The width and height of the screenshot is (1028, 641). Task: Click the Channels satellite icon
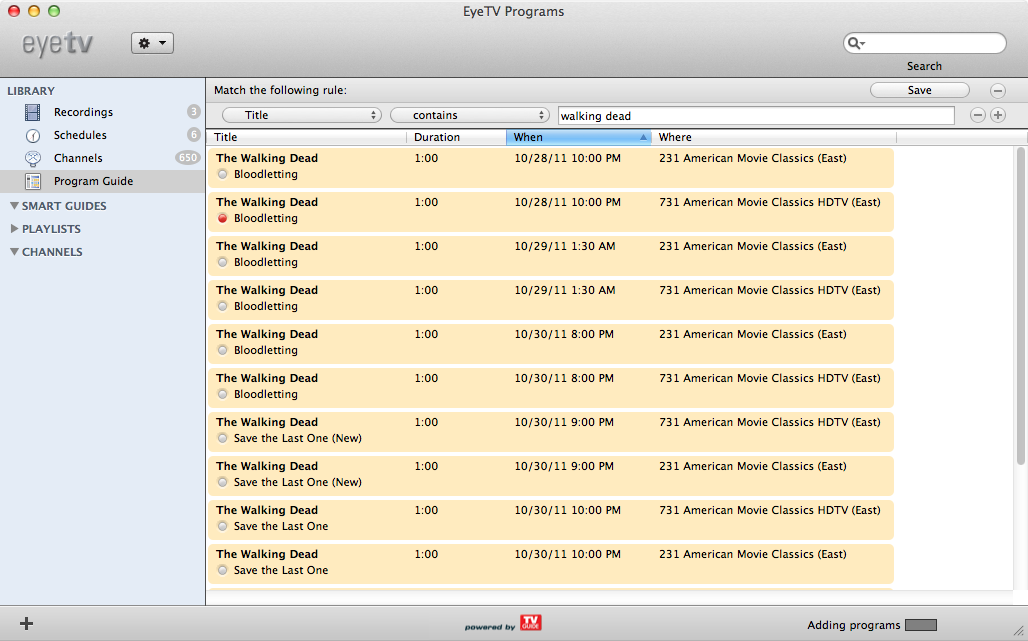33,158
